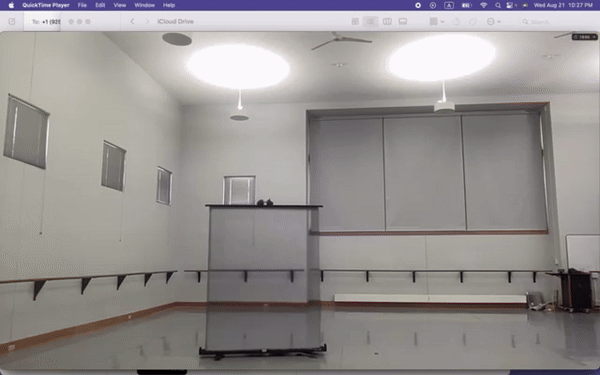Click the dark badge at video top right
The height and width of the screenshot is (375, 600).
584,37
